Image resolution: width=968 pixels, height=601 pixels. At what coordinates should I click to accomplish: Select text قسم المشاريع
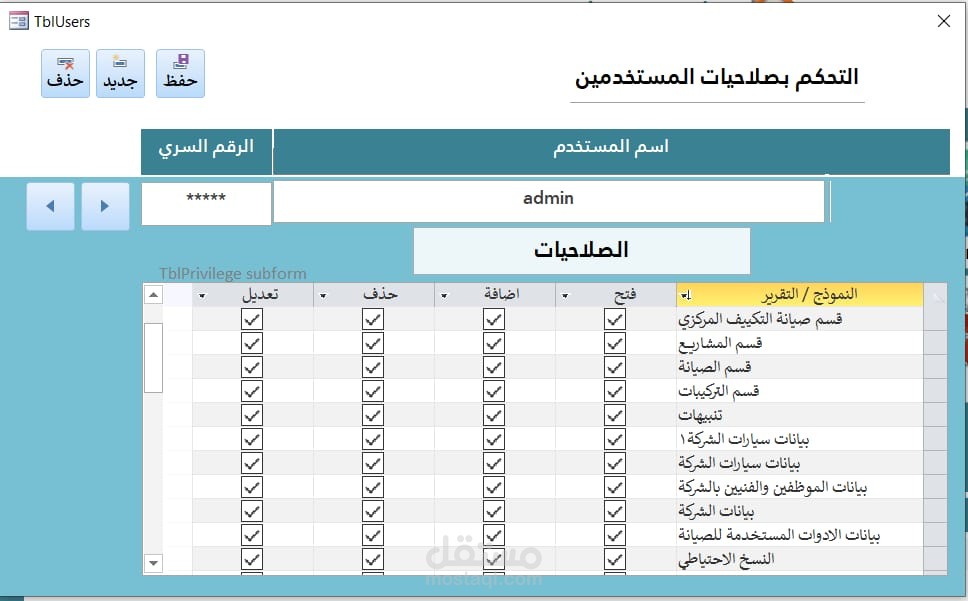click(720, 343)
